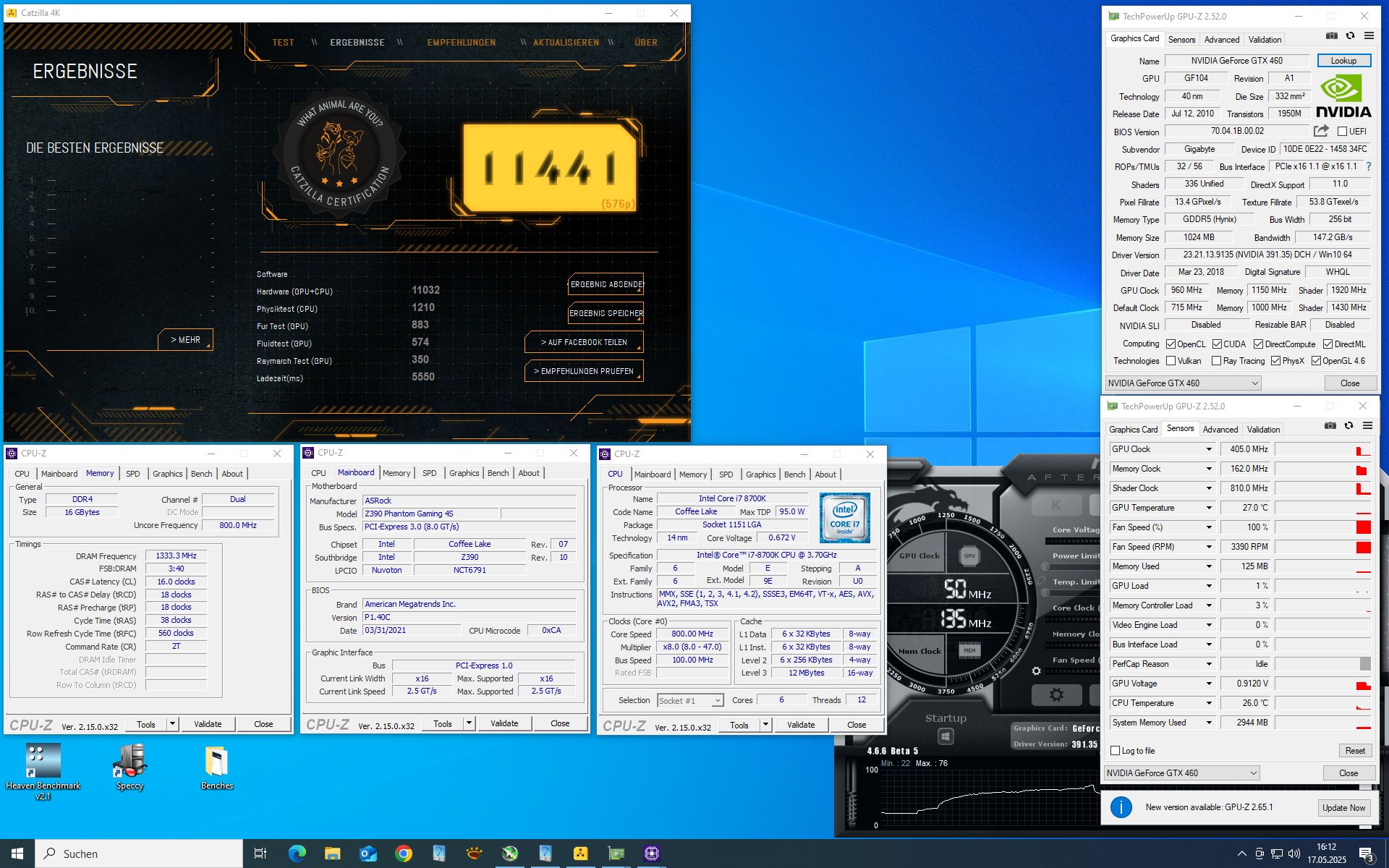Toggle the PhysX checkbox in GPU-Z
1389x868 pixels.
tap(1275, 361)
